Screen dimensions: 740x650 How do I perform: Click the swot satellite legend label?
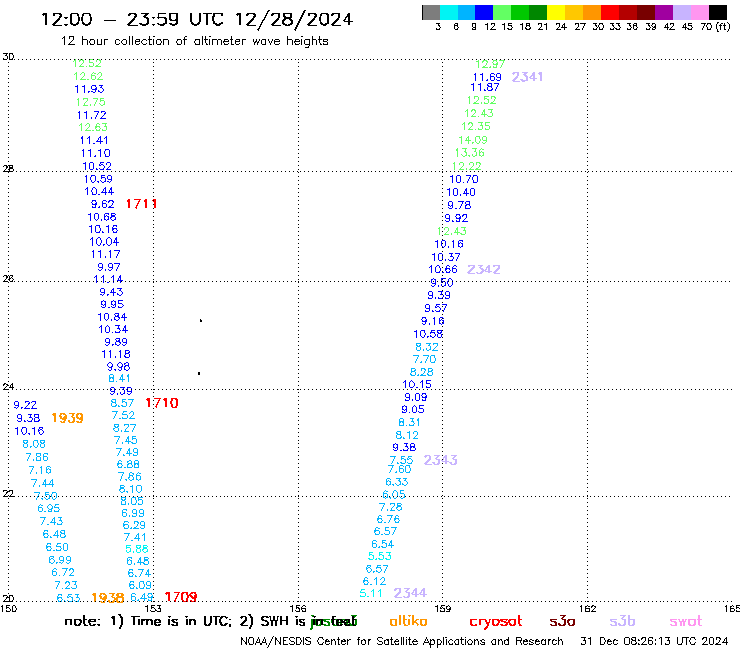click(x=686, y=622)
